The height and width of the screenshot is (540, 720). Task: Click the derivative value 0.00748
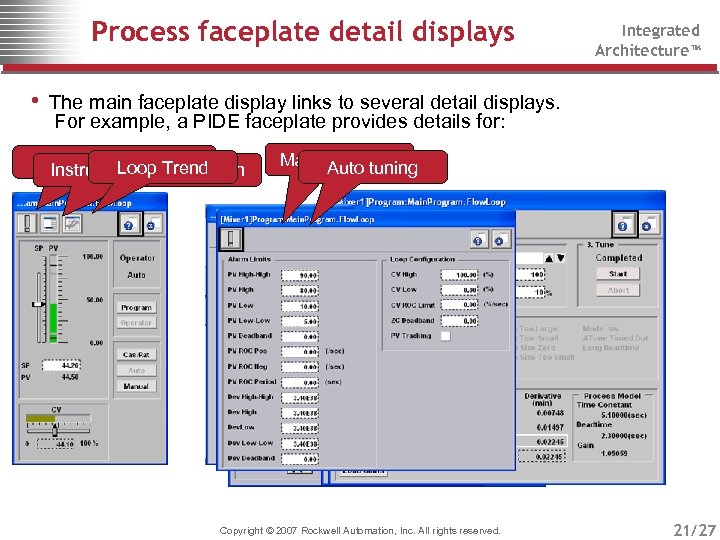click(550, 413)
